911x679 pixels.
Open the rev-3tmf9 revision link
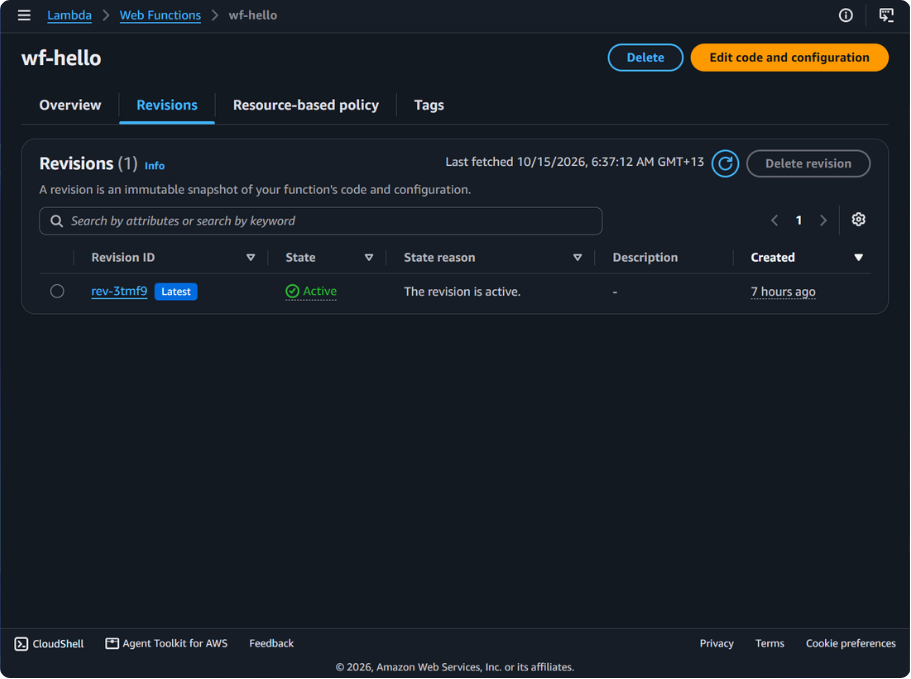119,291
